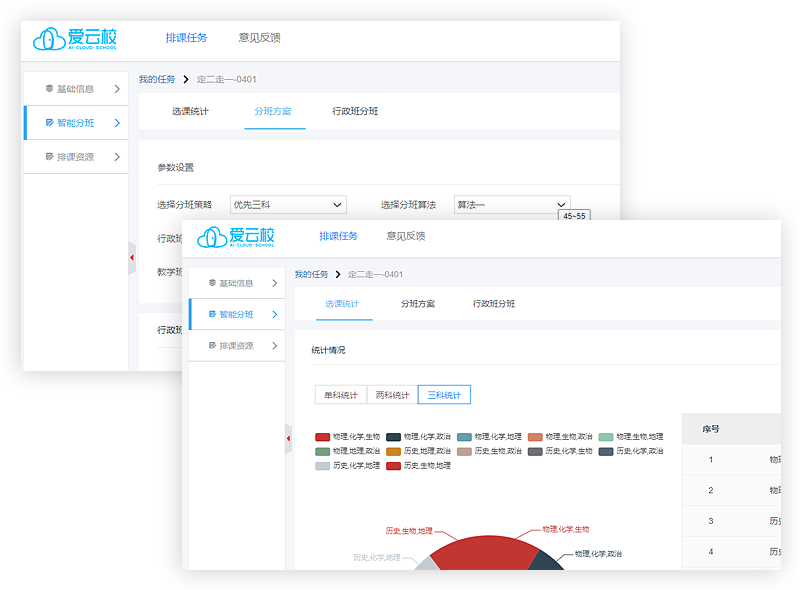Click the 智能分班 sidebar icon in the back window
Viewport: 800px width, 590px height.
(x=50, y=123)
